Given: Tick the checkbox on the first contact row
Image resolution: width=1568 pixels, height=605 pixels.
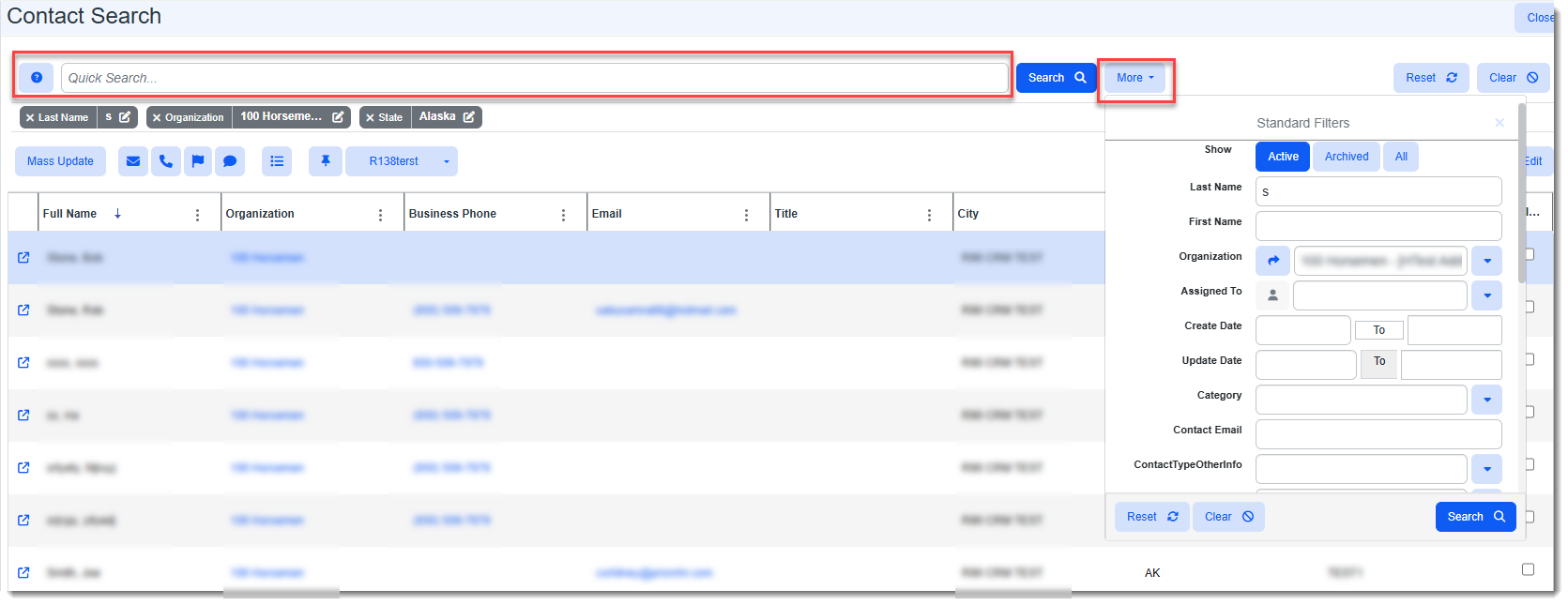Looking at the screenshot, I should (1530, 254).
